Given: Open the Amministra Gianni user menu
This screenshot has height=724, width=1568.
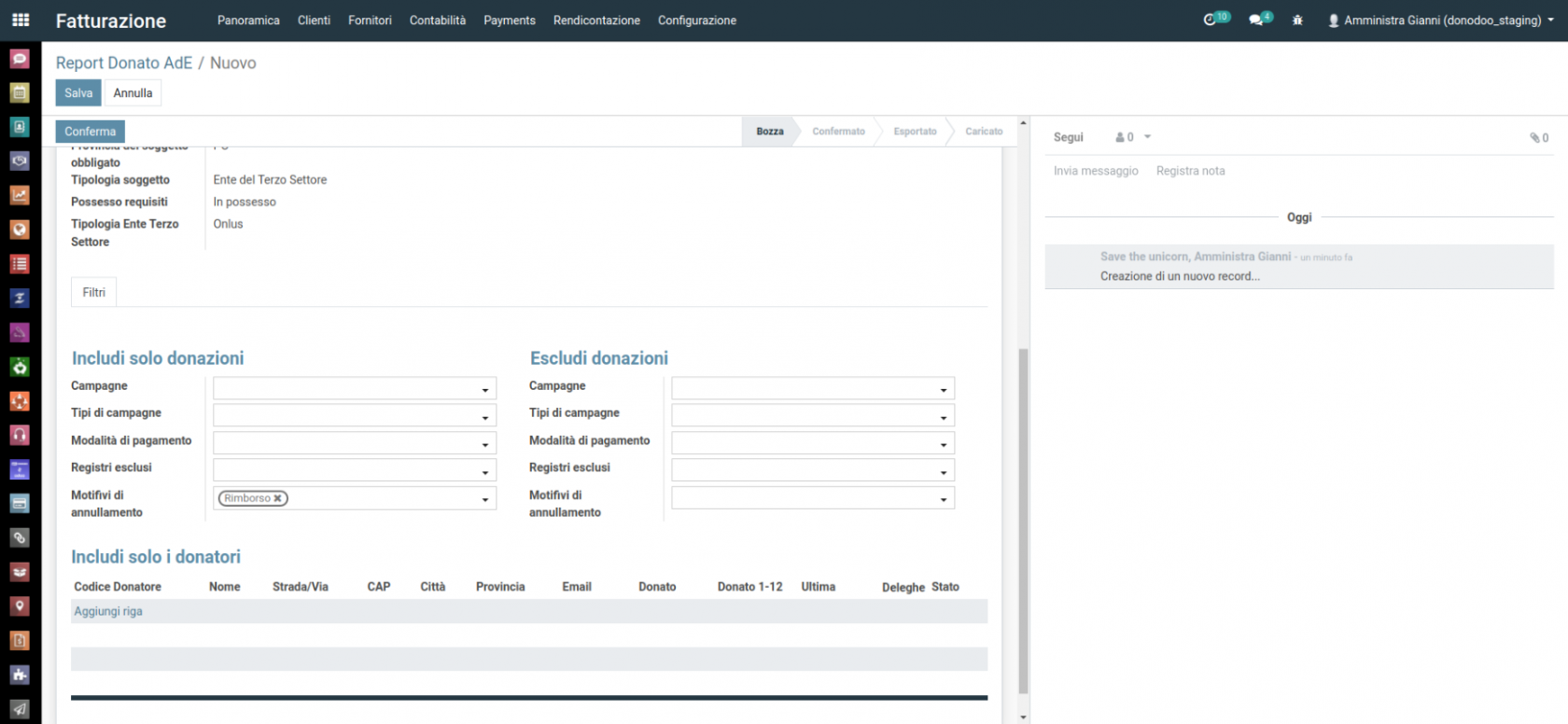Looking at the screenshot, I should [x=1440, y=21].
